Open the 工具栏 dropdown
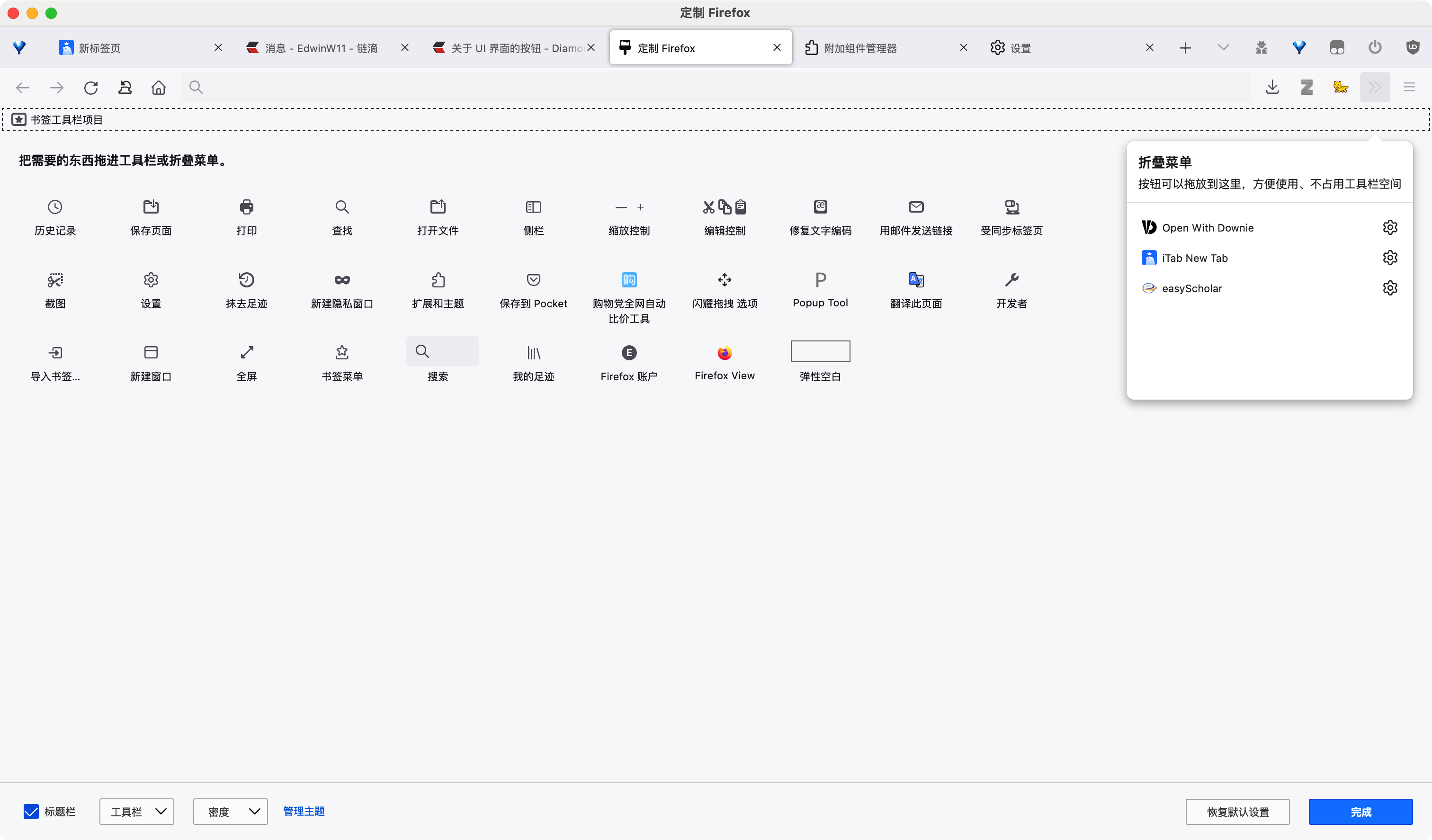This screenshot has height=840, width=1432. click(136, 811)
